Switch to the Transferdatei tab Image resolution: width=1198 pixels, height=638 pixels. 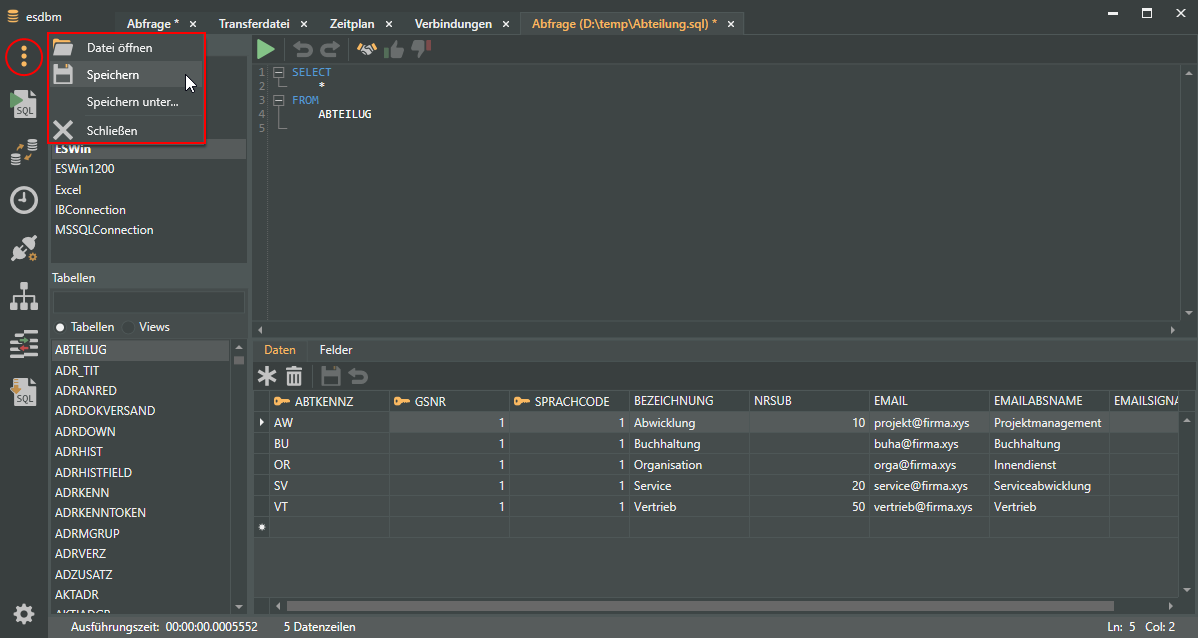(254, 24)
